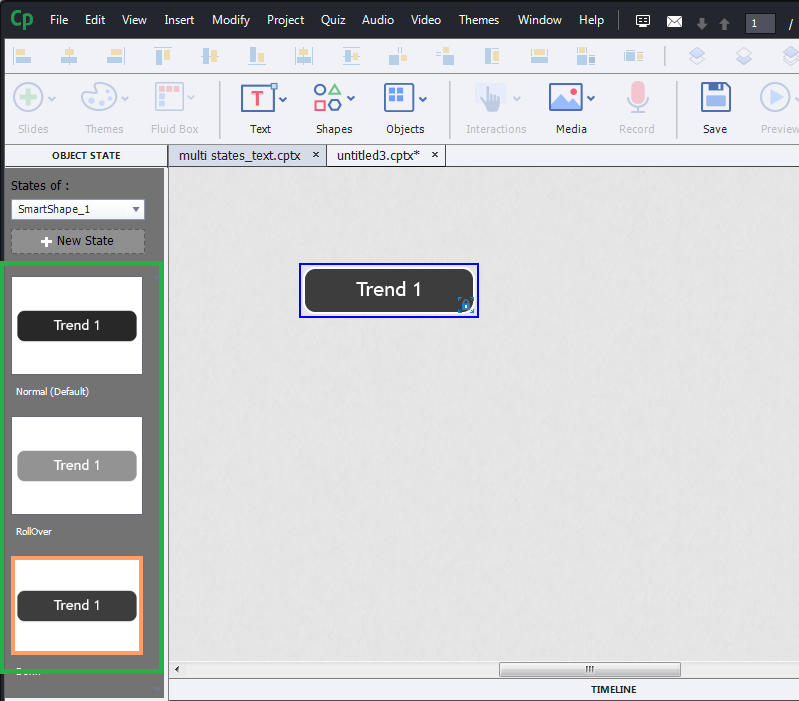Click the Slides add button
Viewport: 799px width, 701px height.
[28, 97]
